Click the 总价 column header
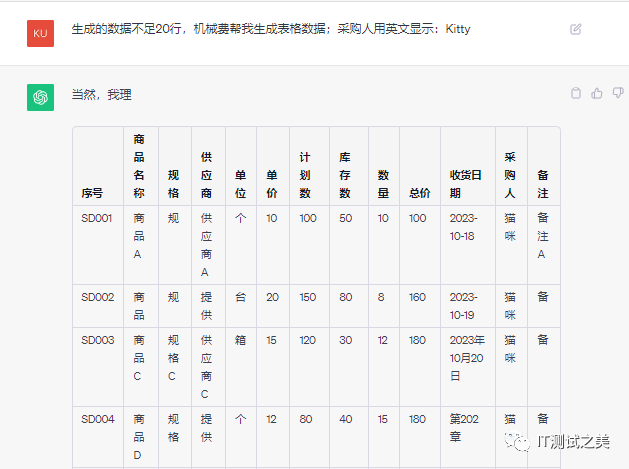Viewport: 629px width, 469px height. click(418, 193)
